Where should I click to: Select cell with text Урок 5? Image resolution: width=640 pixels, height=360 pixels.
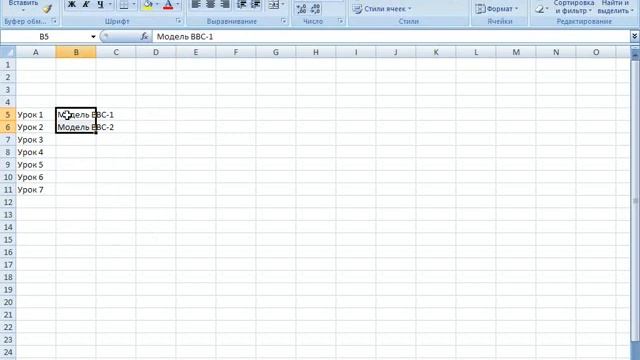[36, 165]
